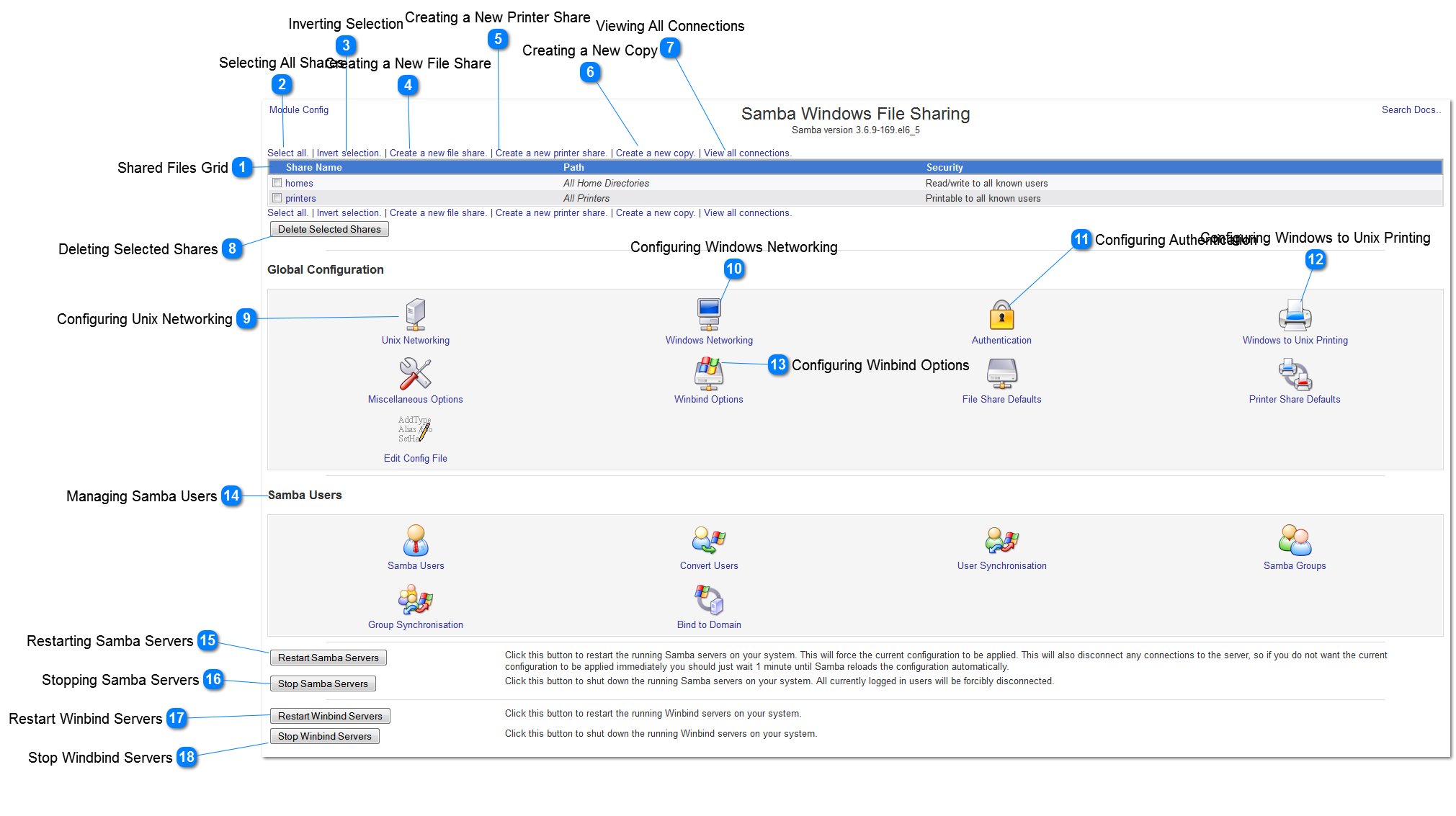Viewport: 1456px width, 816px height.
Task: Click the Stop Winbind Servers button
Action: point(324,736)
